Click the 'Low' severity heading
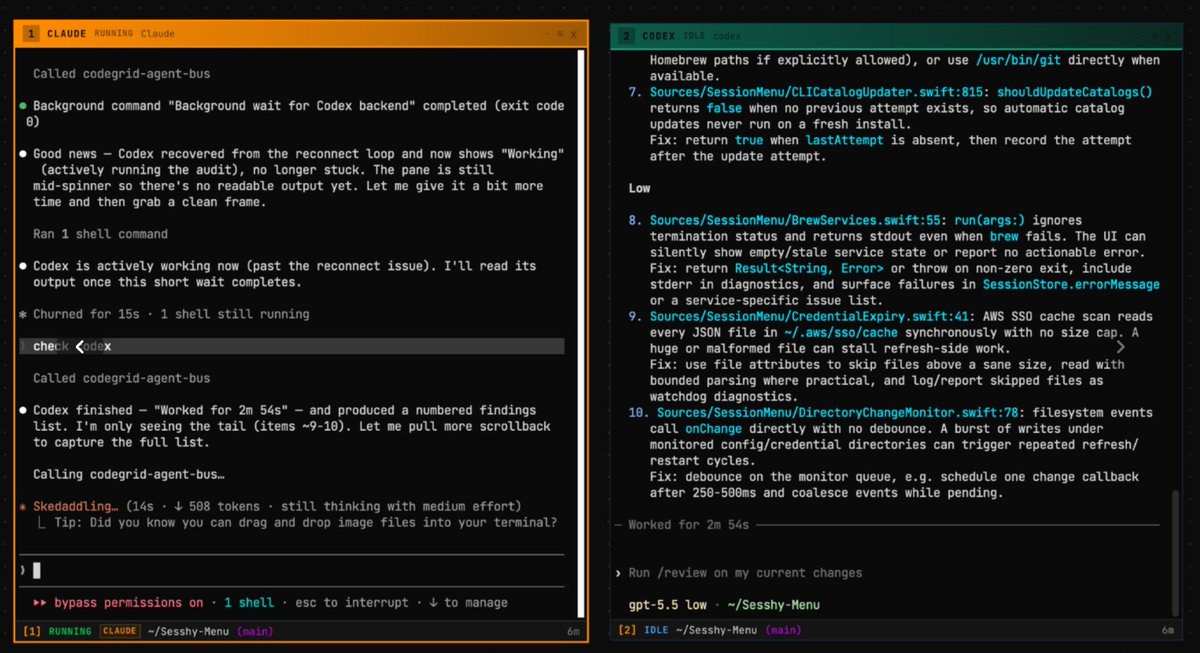The height and width of the screenshot is (653, 1200). tap(640, 188)
